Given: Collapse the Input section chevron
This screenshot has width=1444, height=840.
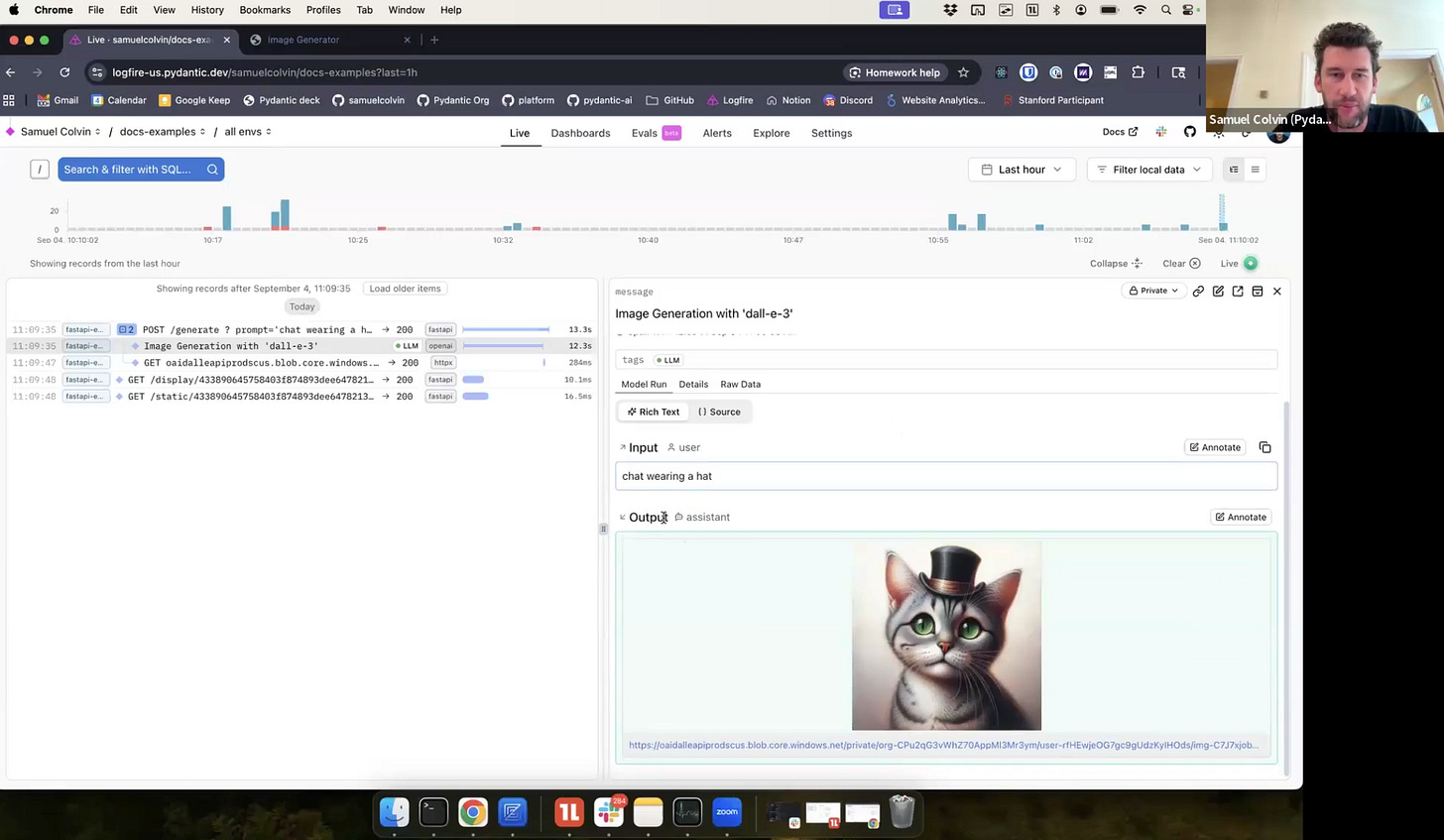Looking at the screenshot, I should click(622, 447).
